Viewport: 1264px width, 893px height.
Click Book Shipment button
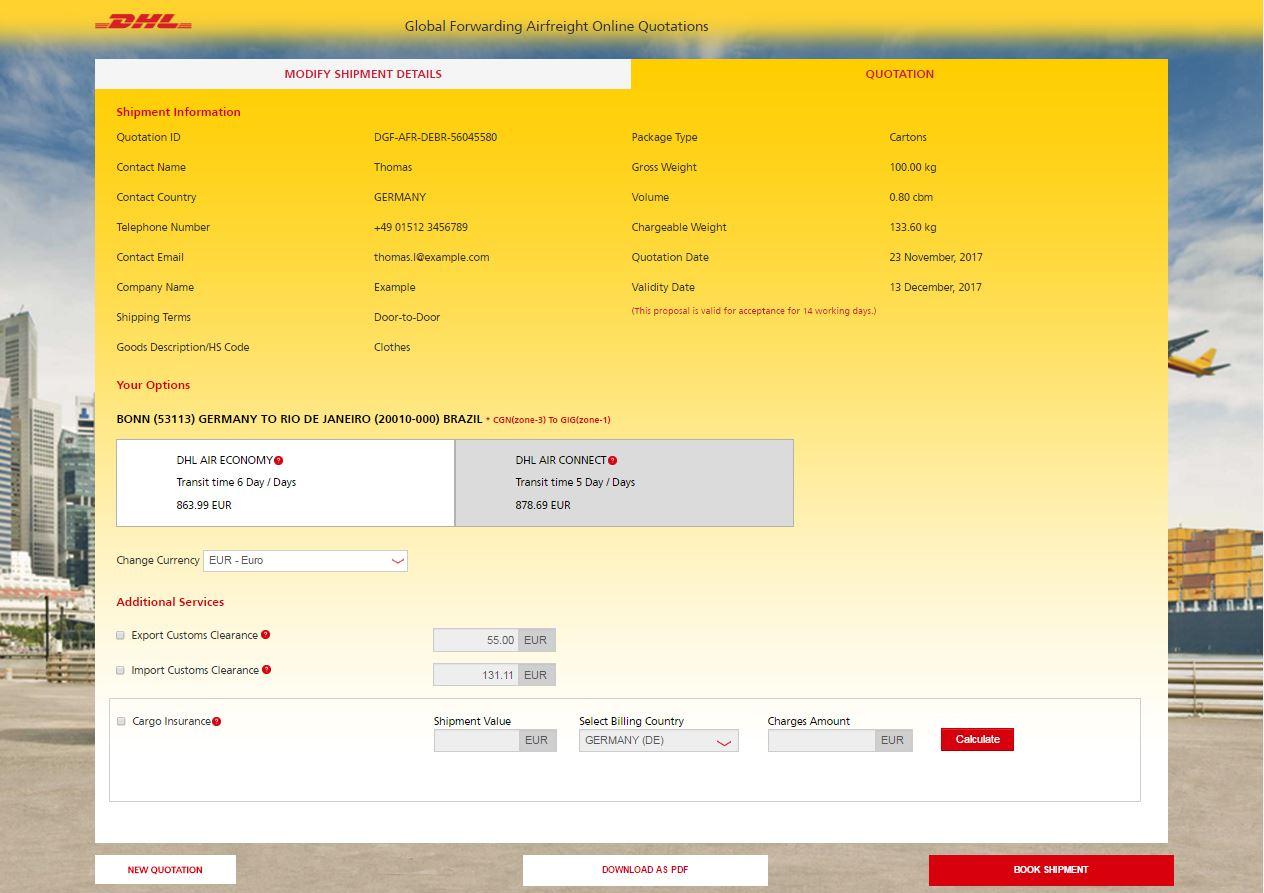click(1051, 870)
